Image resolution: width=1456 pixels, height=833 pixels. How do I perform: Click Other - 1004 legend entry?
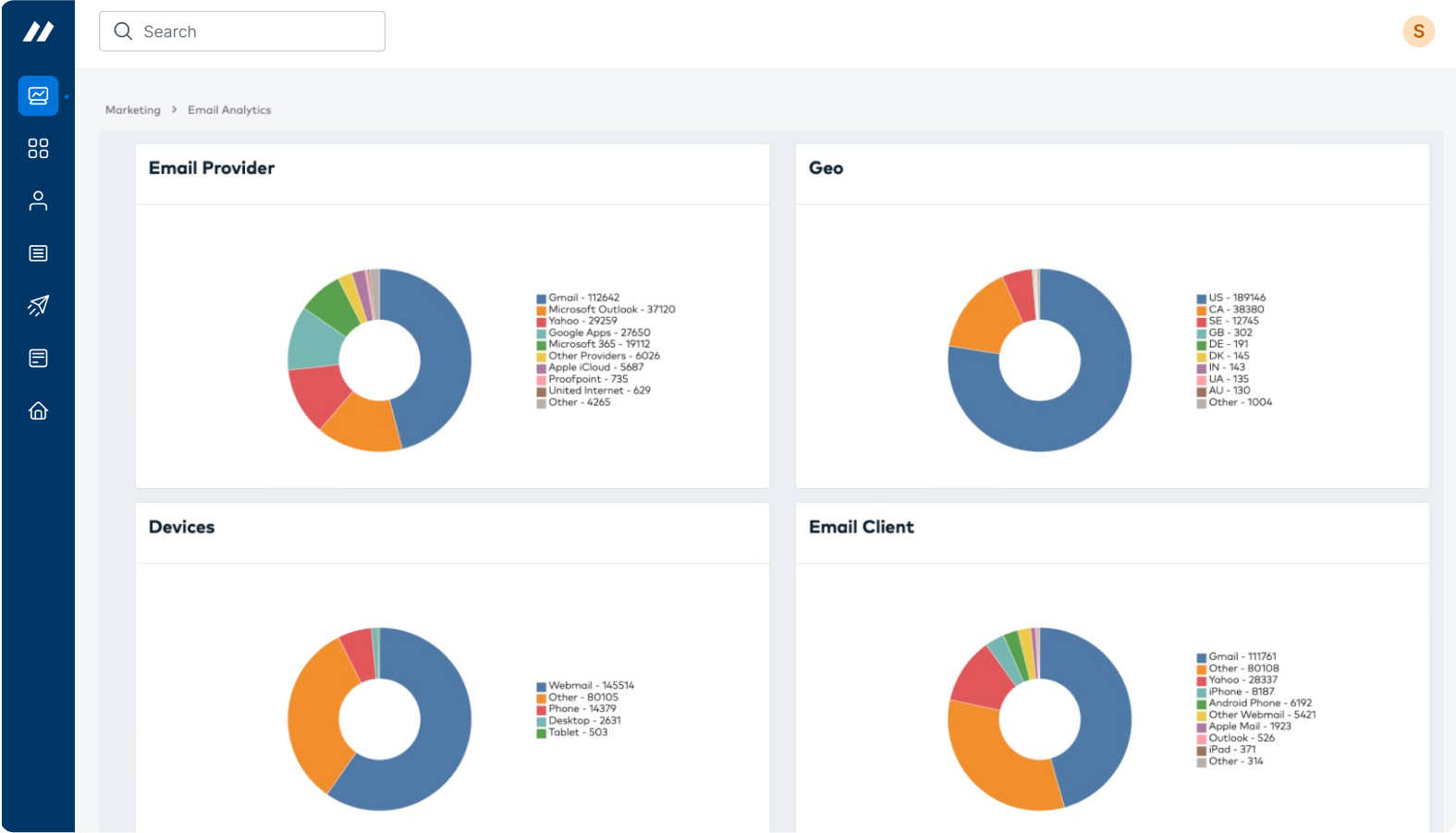(1234, 402)
